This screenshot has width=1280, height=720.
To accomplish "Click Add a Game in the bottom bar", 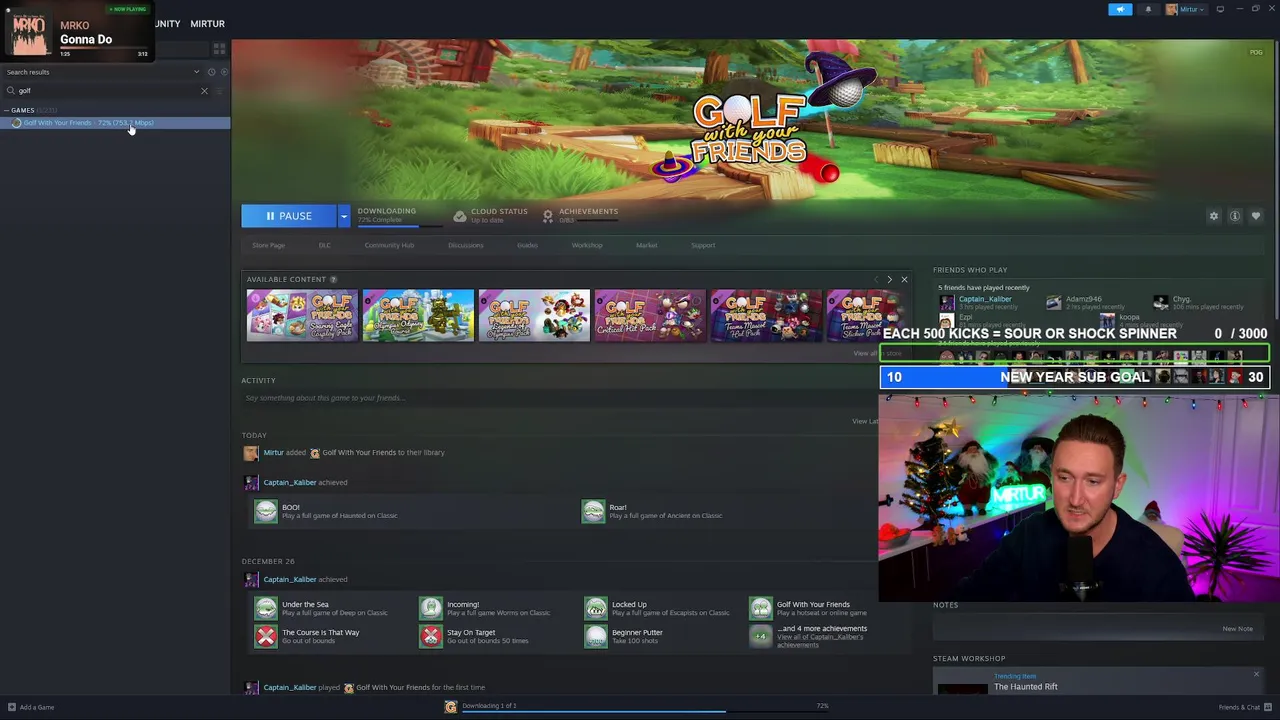I will (30, 707).
